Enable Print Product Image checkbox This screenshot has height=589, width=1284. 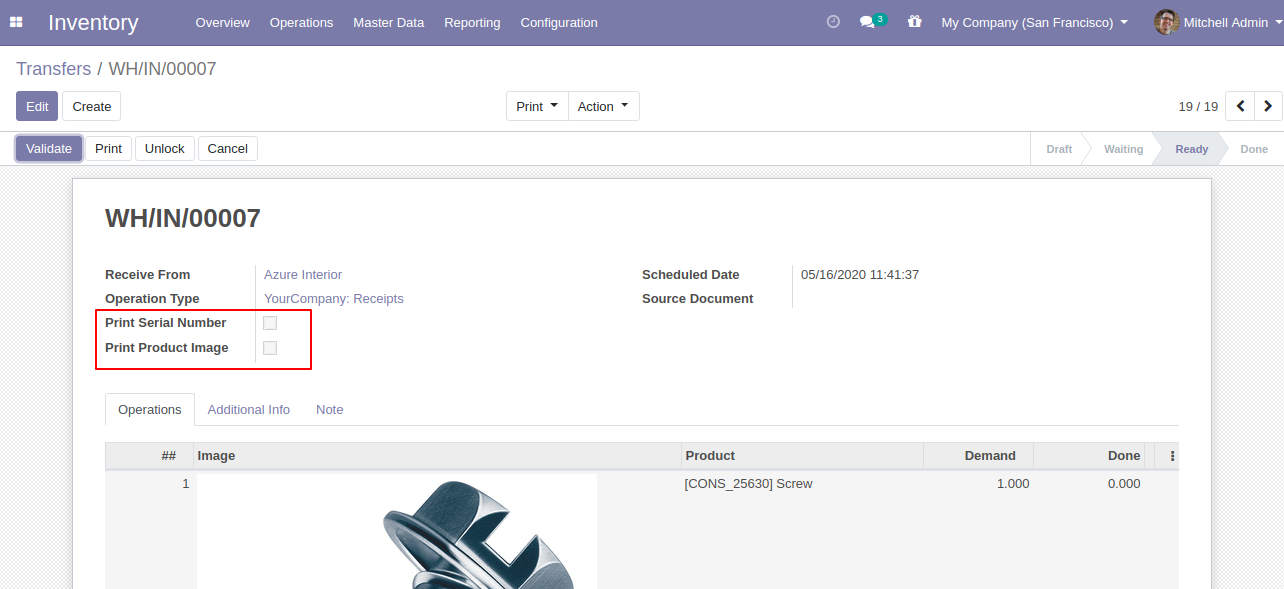(270, 348)
